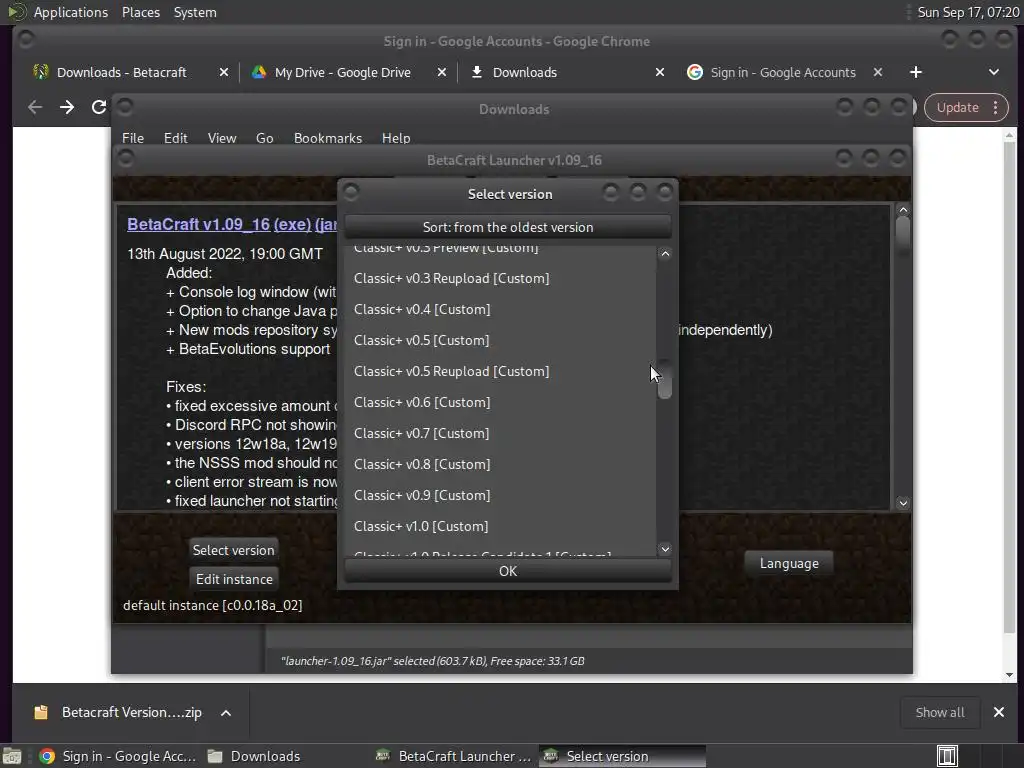The image size is (1024, 768).
Task: Click Downloads window title menu button
Action: click(x=125, y=106)
